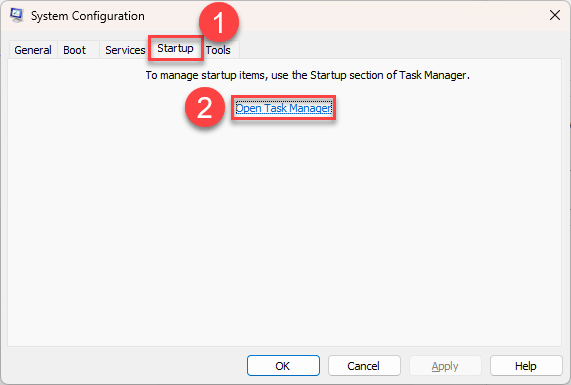Dismiss the dialog with Cancel
Viewport: 571px width, 385px height.
pyautogui.click(x=364, y=366)
